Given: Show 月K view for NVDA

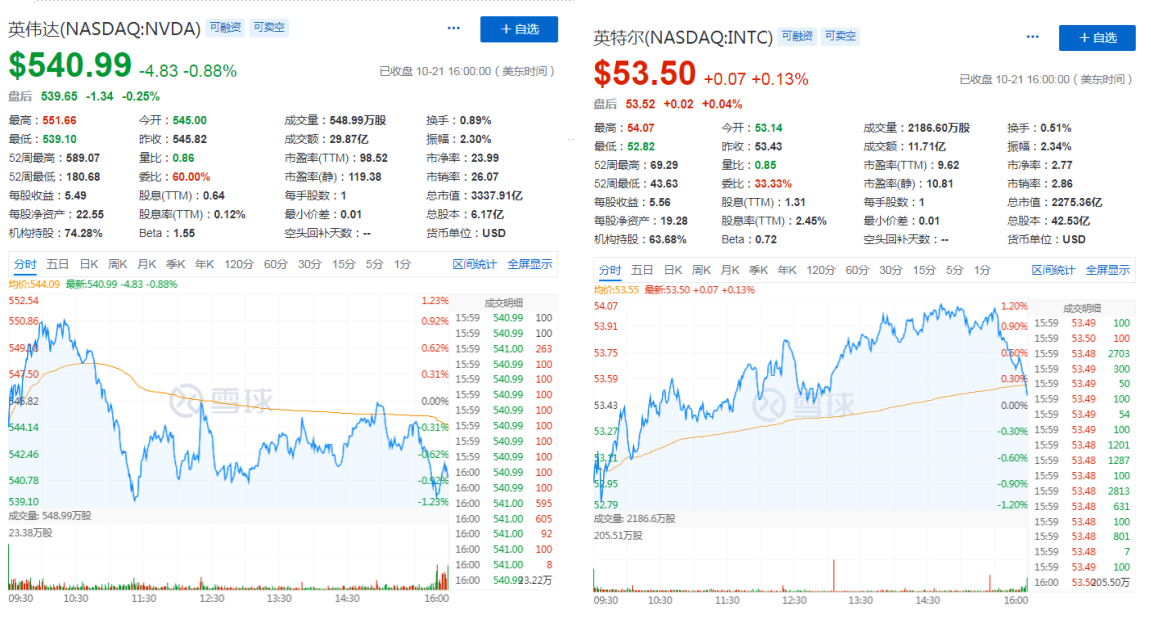Looking at the screenshot, I should click(147, 264).
